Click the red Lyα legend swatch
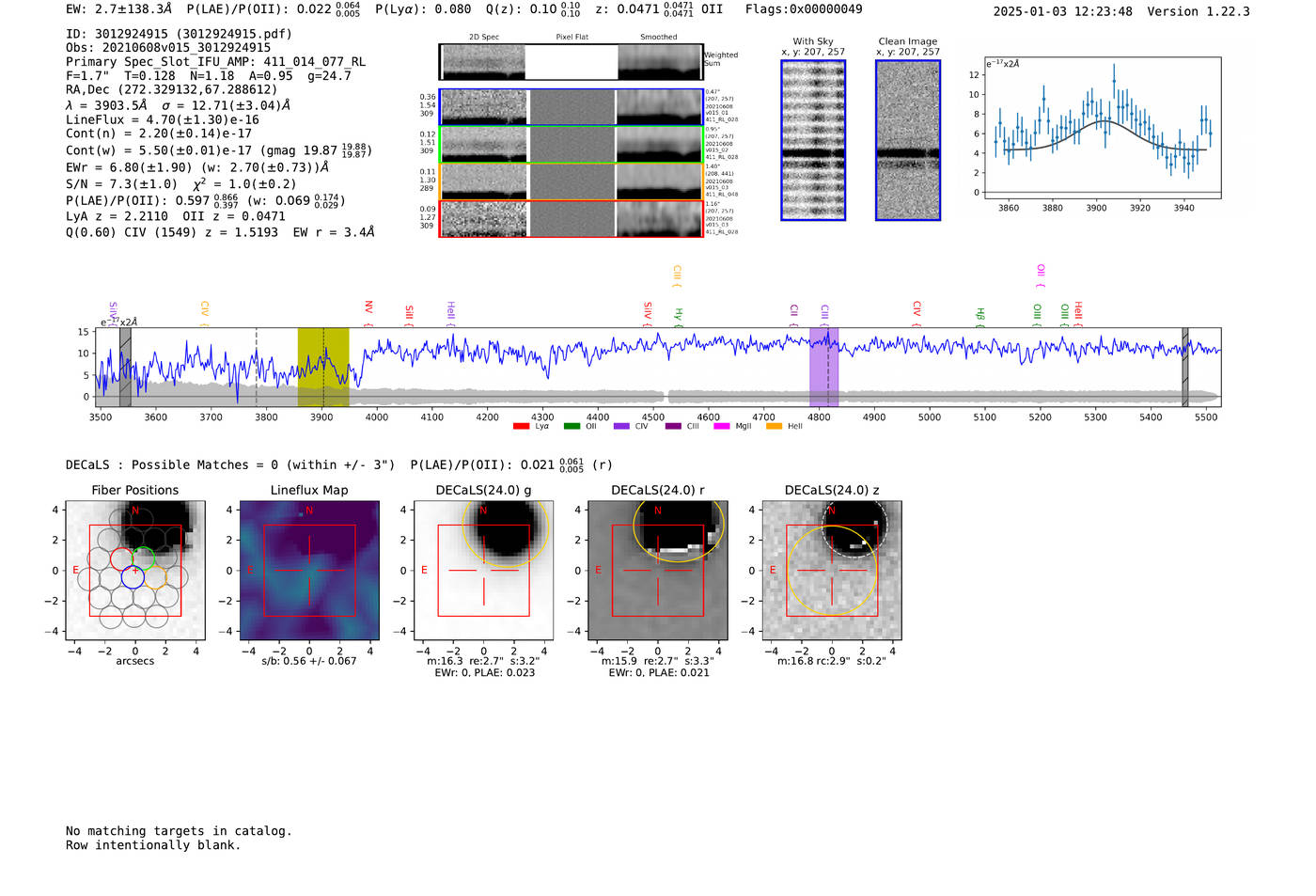Viewport: 1316px width, 896px height. click(521, 427)
